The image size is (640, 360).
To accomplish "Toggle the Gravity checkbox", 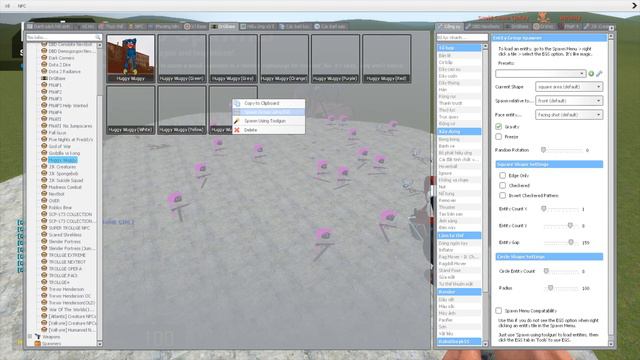I will [498, 127].
